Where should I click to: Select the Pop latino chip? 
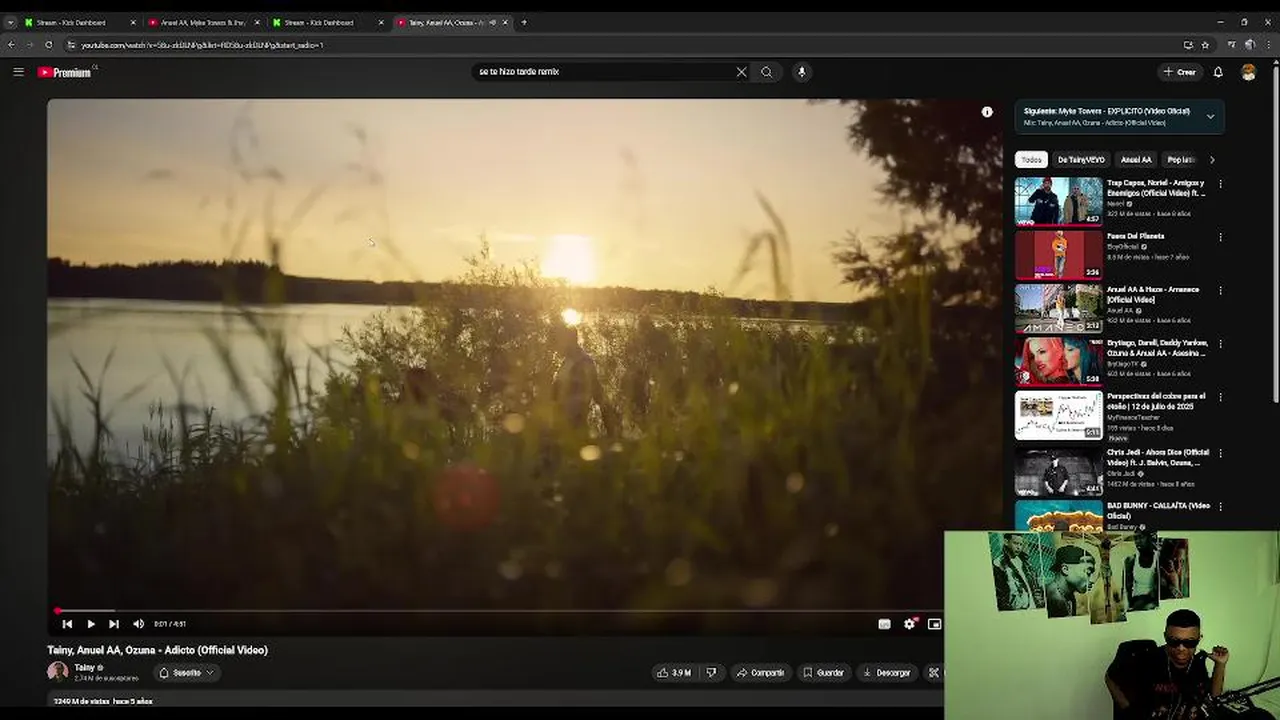point(1181,160)
